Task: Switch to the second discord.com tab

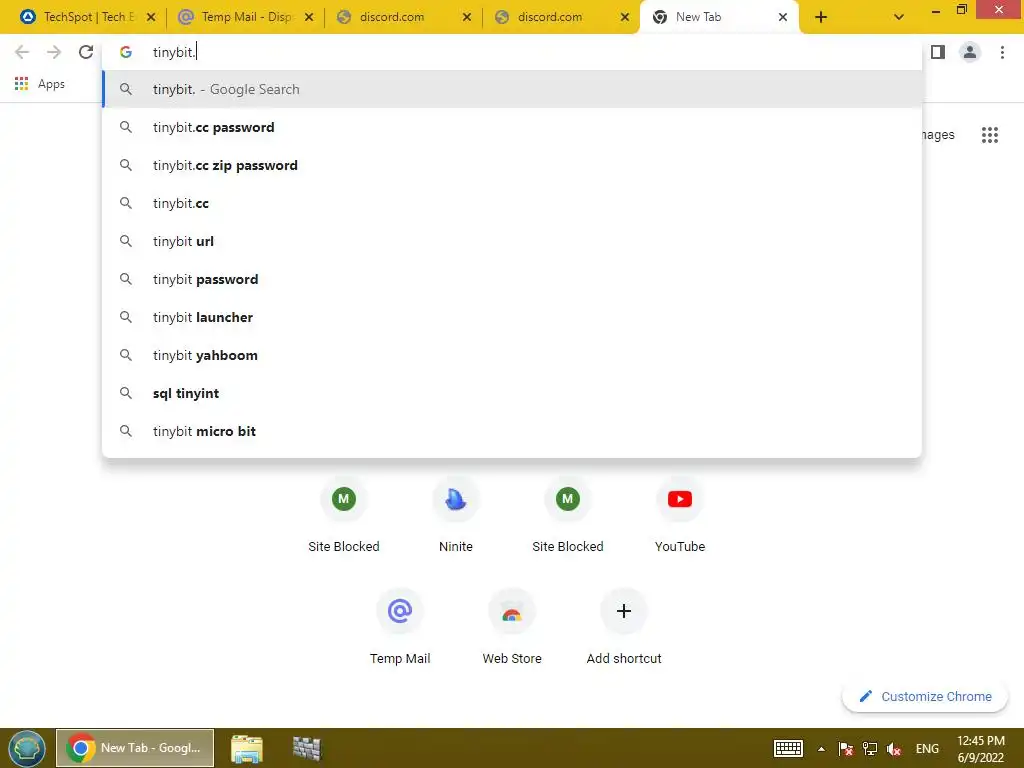Action: tap(552, 17)
